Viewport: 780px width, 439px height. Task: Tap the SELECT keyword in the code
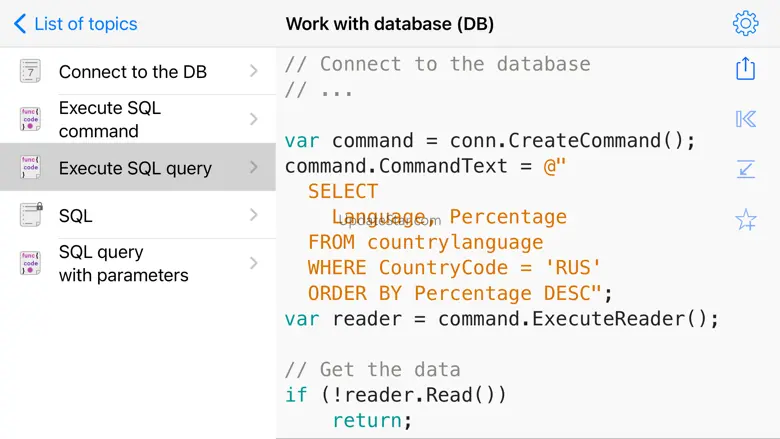pyautogui.click(x=343, y=191)
